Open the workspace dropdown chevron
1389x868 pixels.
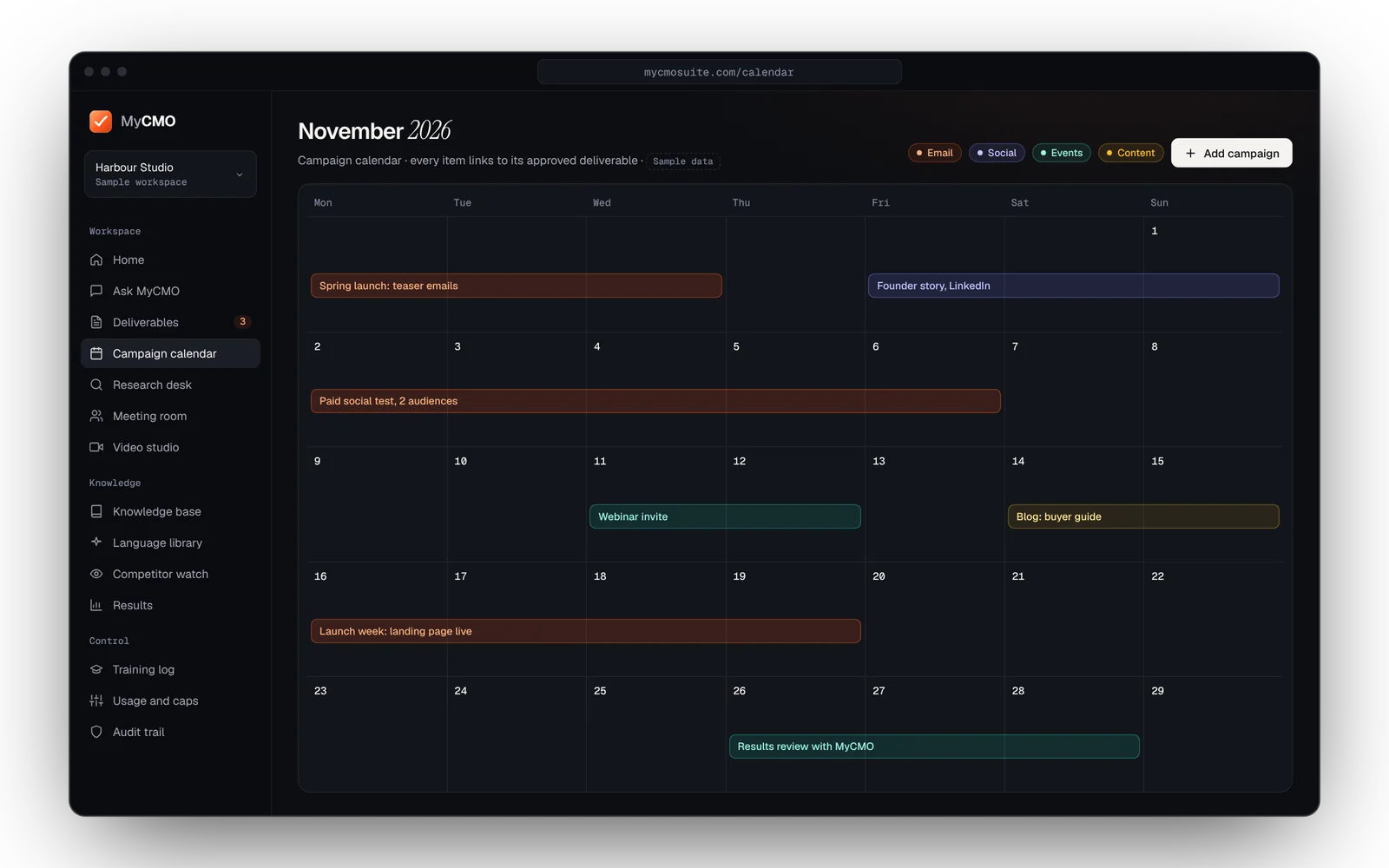coord(240,174)
